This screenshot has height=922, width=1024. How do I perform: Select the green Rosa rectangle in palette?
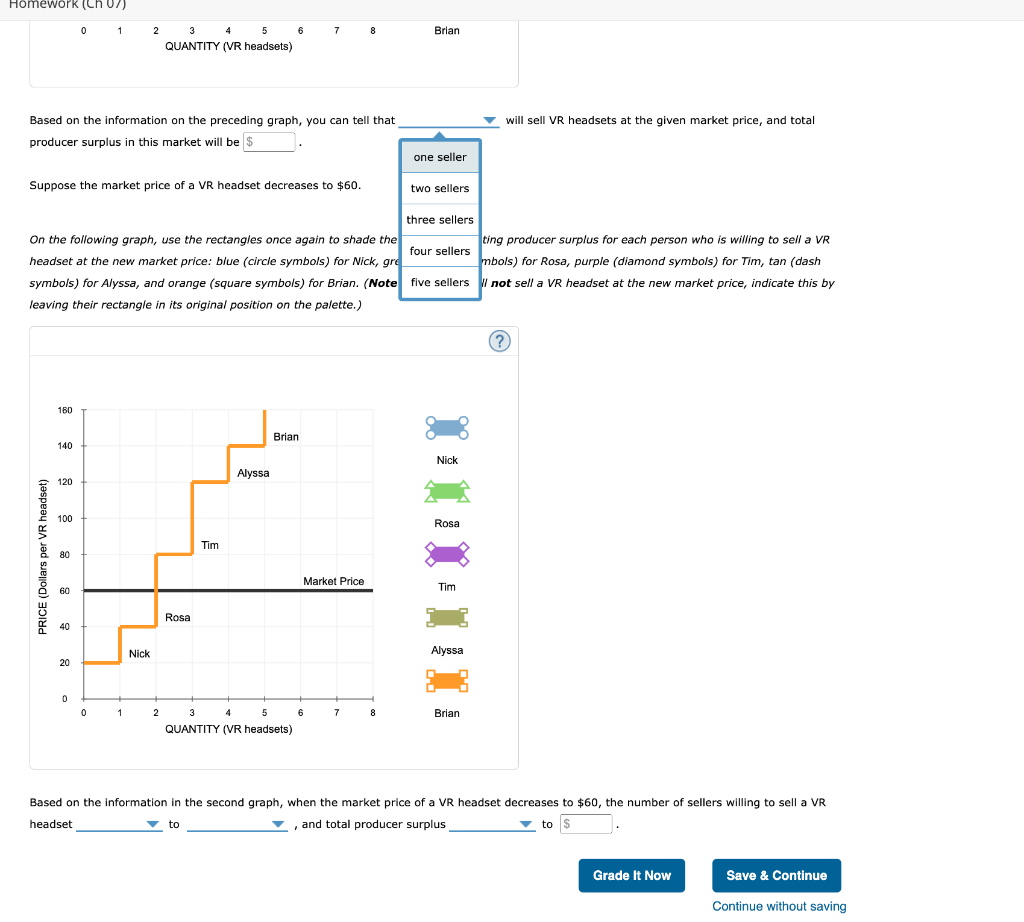pyautogui.click(x=447, y=491)
